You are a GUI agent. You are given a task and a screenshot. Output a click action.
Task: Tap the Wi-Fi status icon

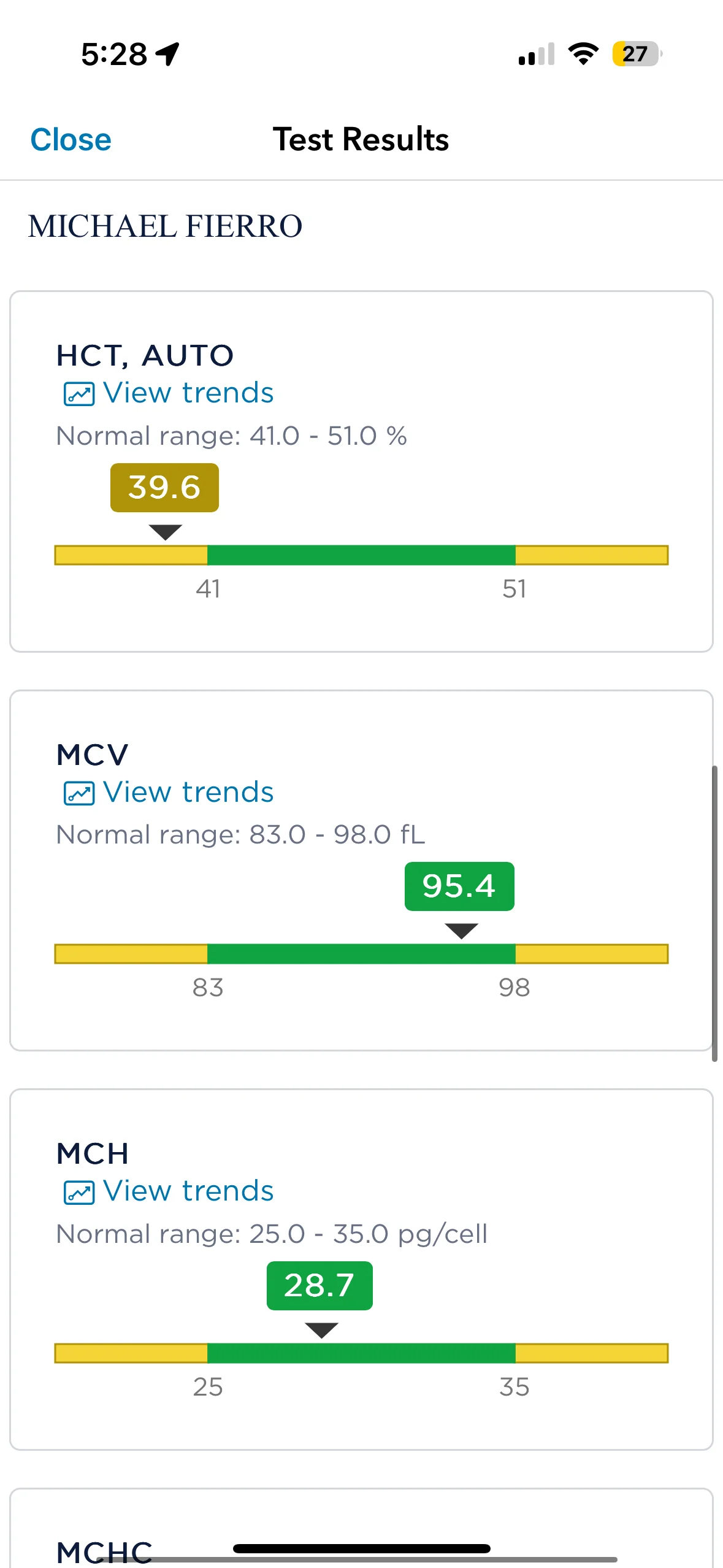pos(583,54)
